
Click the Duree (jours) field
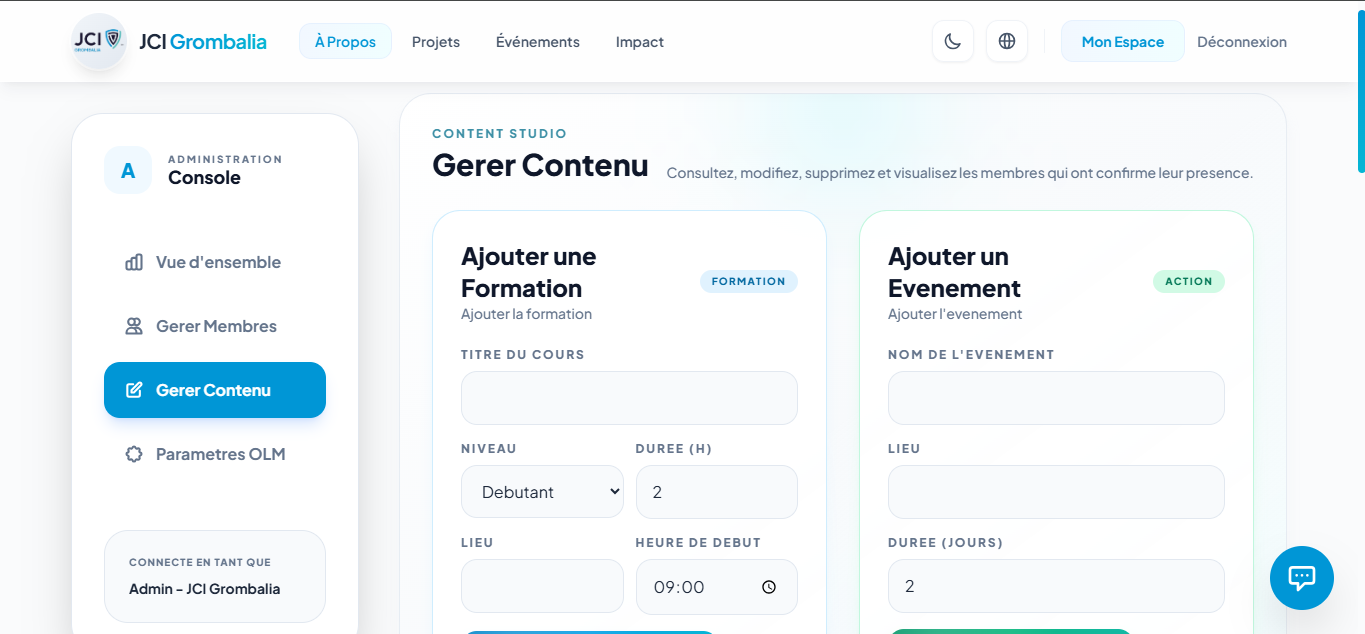[1056, 586]
